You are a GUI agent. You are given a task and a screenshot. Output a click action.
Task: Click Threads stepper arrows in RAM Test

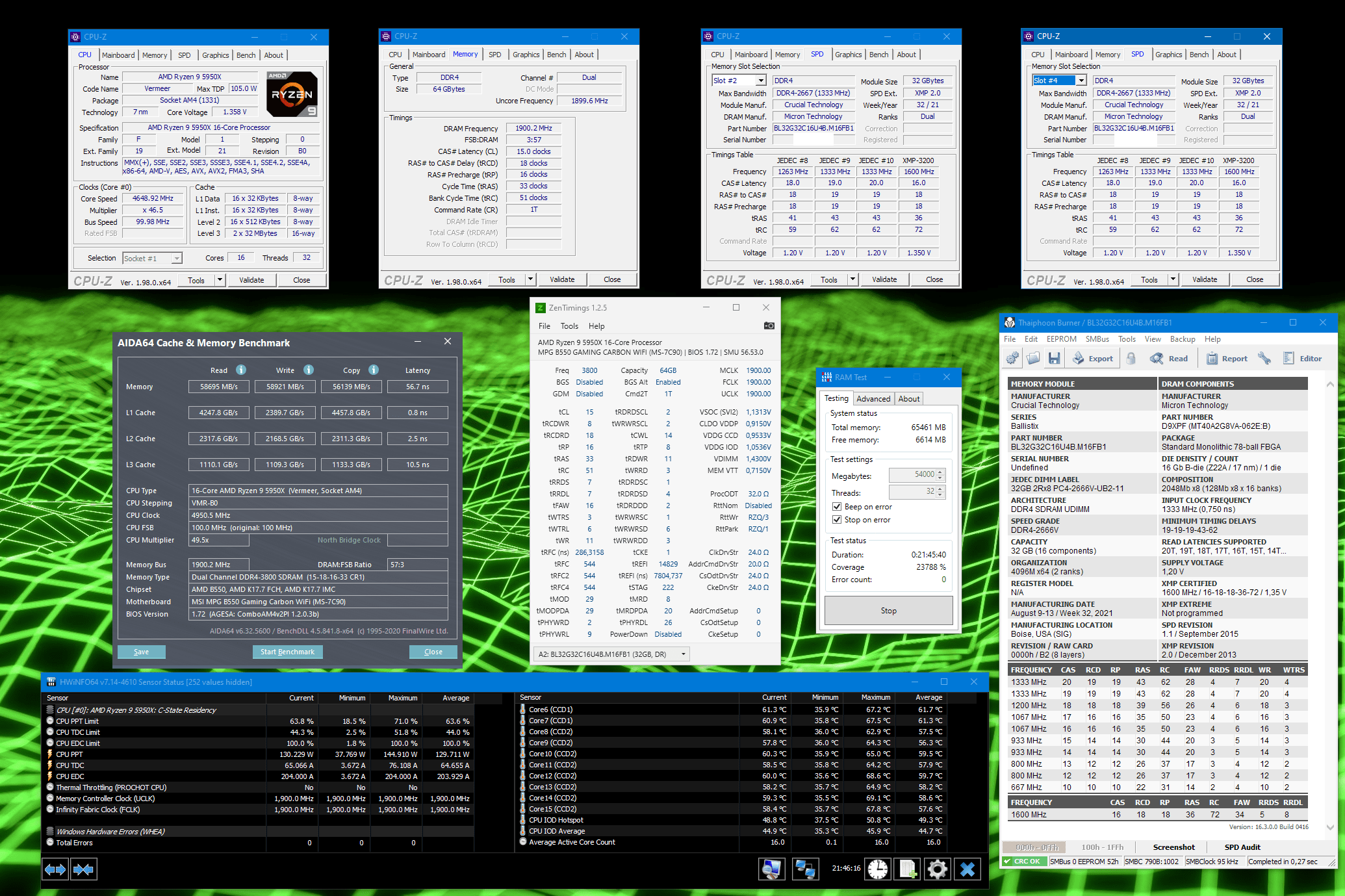(x=940, y=492)
